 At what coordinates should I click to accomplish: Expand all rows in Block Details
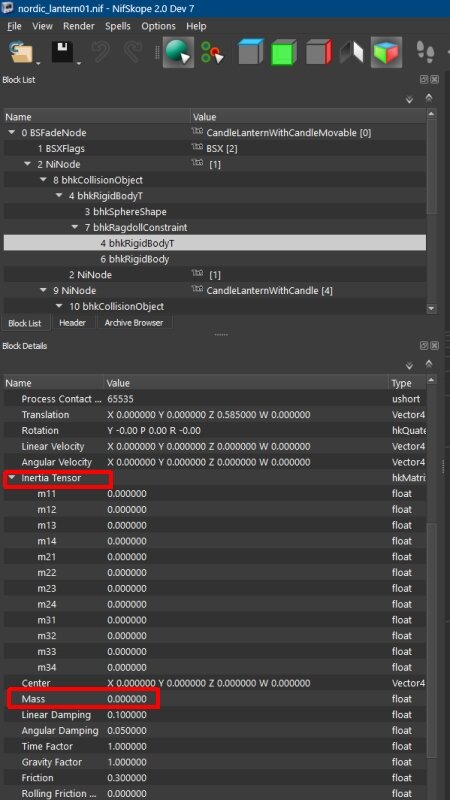coord(409,366)
